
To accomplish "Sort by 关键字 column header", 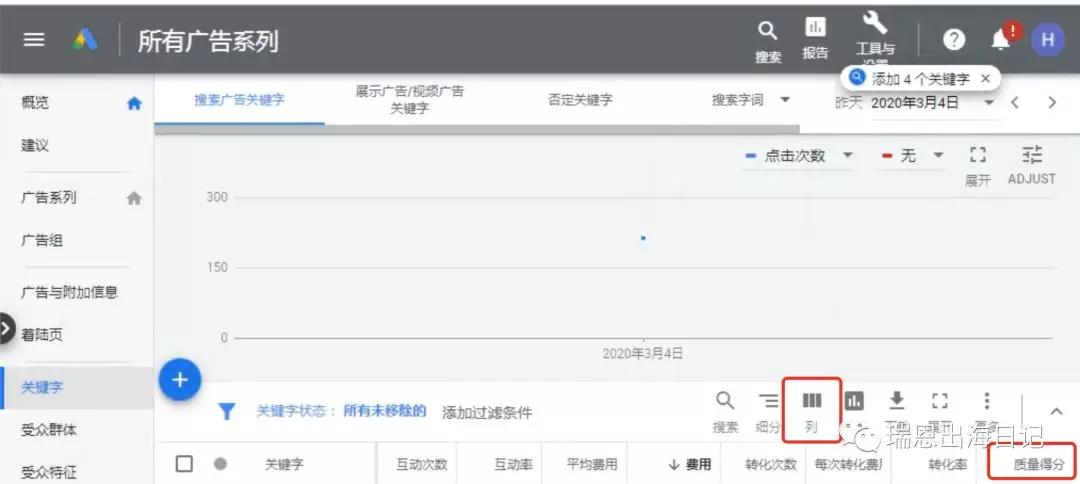I will [284, 465].
